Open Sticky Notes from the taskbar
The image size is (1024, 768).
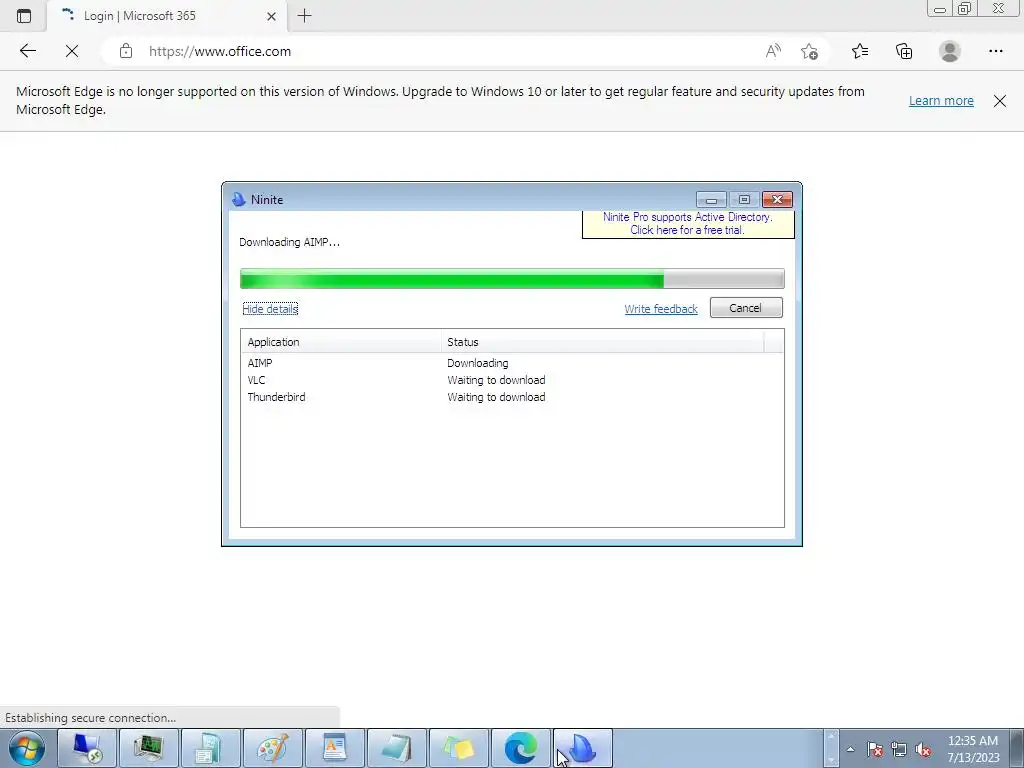coord(458,748)
